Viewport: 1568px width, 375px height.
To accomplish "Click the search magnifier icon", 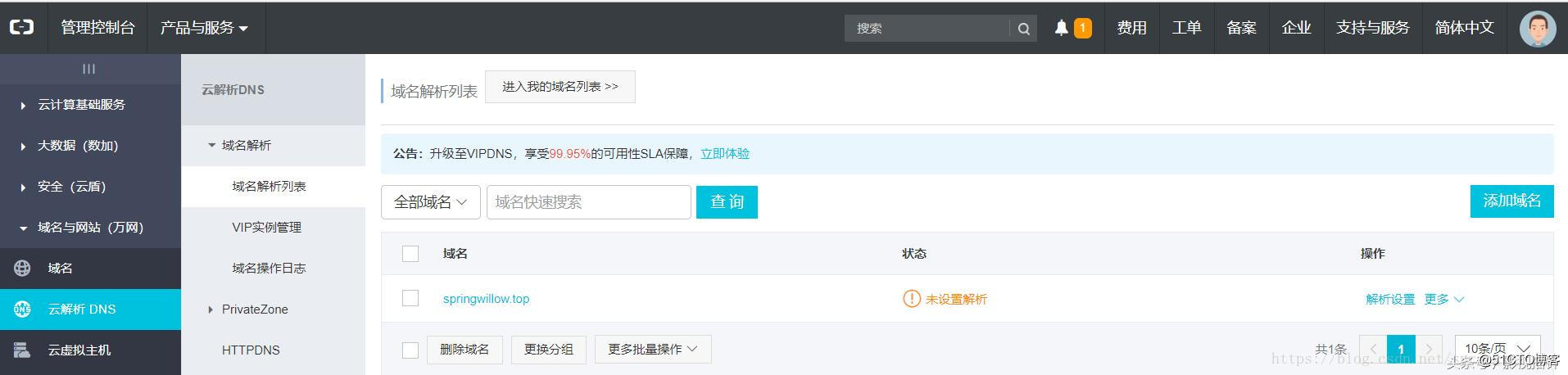I will pyautogui.click(x=1023, y=29).
